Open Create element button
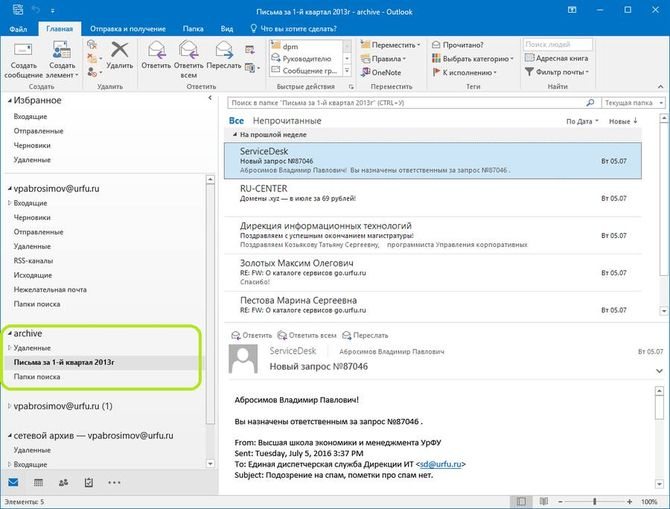 (62, 60)
